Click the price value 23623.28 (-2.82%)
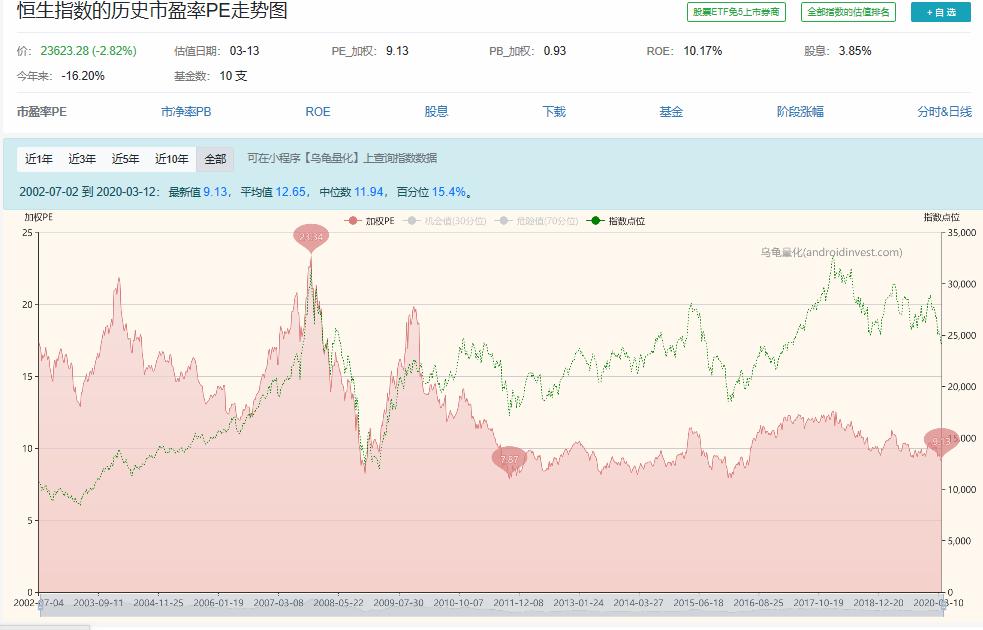The image size is (983, 630). [88, 51]
